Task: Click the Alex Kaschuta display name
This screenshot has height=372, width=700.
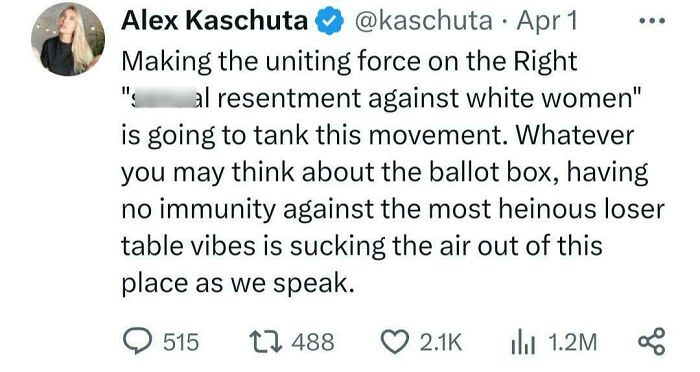Action: tap(215, 21)
